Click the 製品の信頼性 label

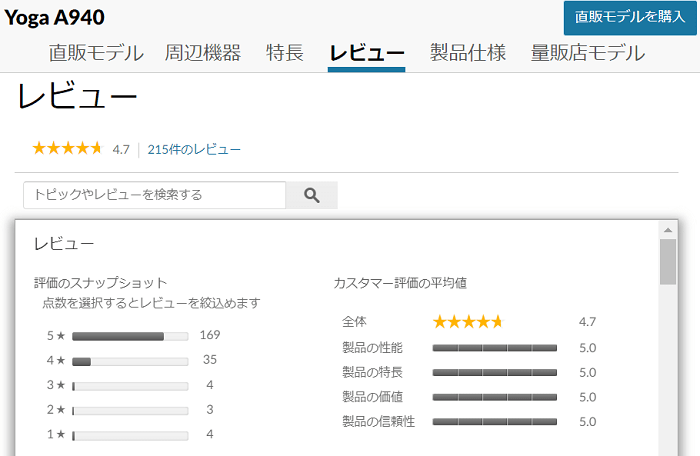point(379,421)
